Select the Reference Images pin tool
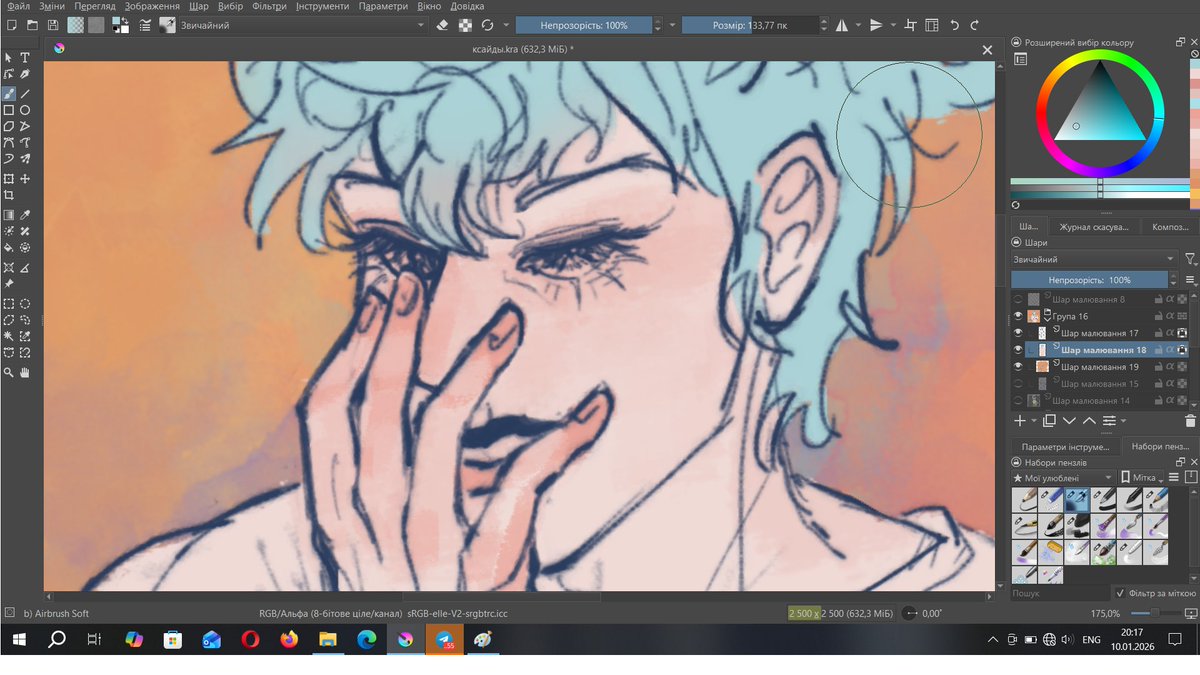 click(9, 283)
